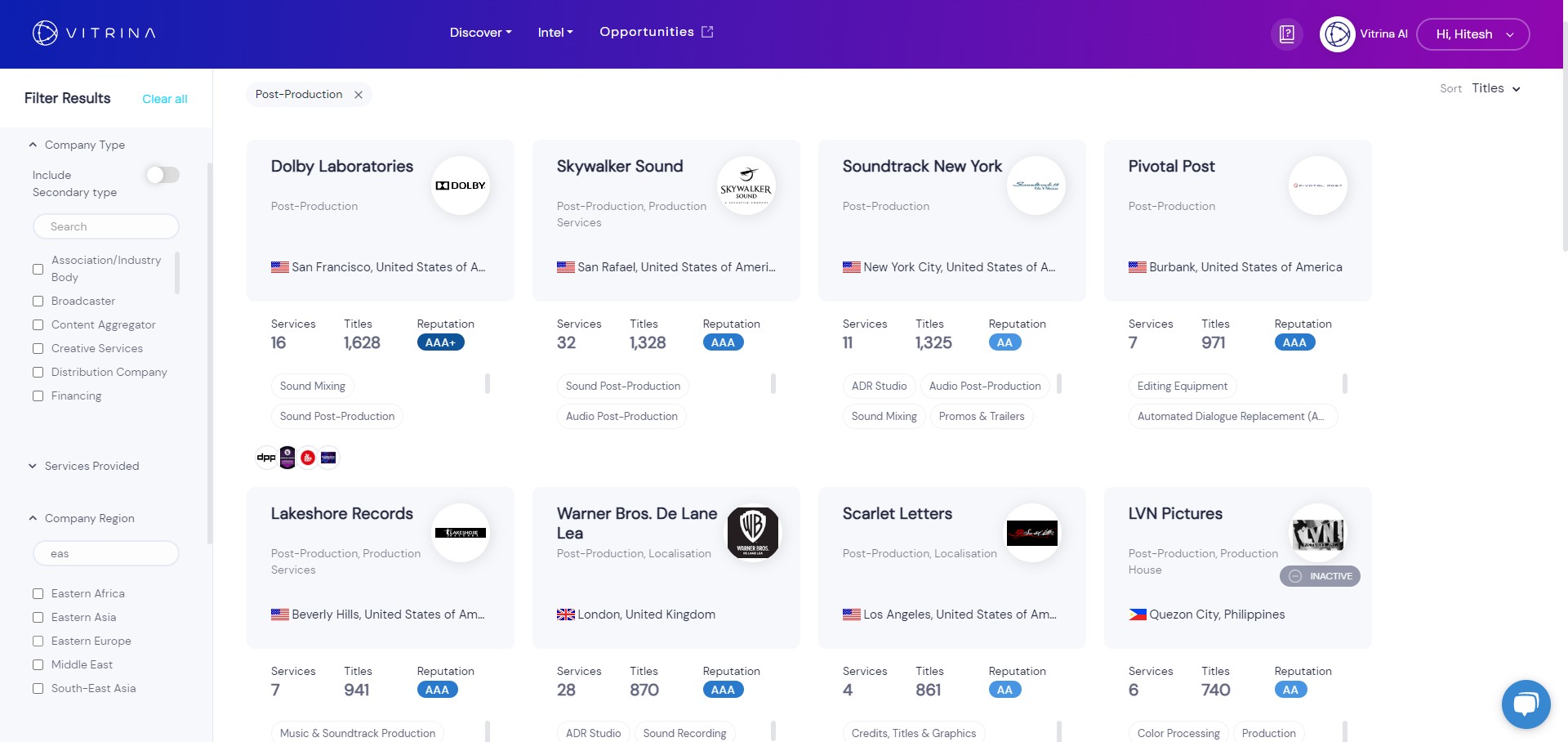Check the Eastern Asia checkbox
The image size is (1568, 742).
(x=38, y=618)
